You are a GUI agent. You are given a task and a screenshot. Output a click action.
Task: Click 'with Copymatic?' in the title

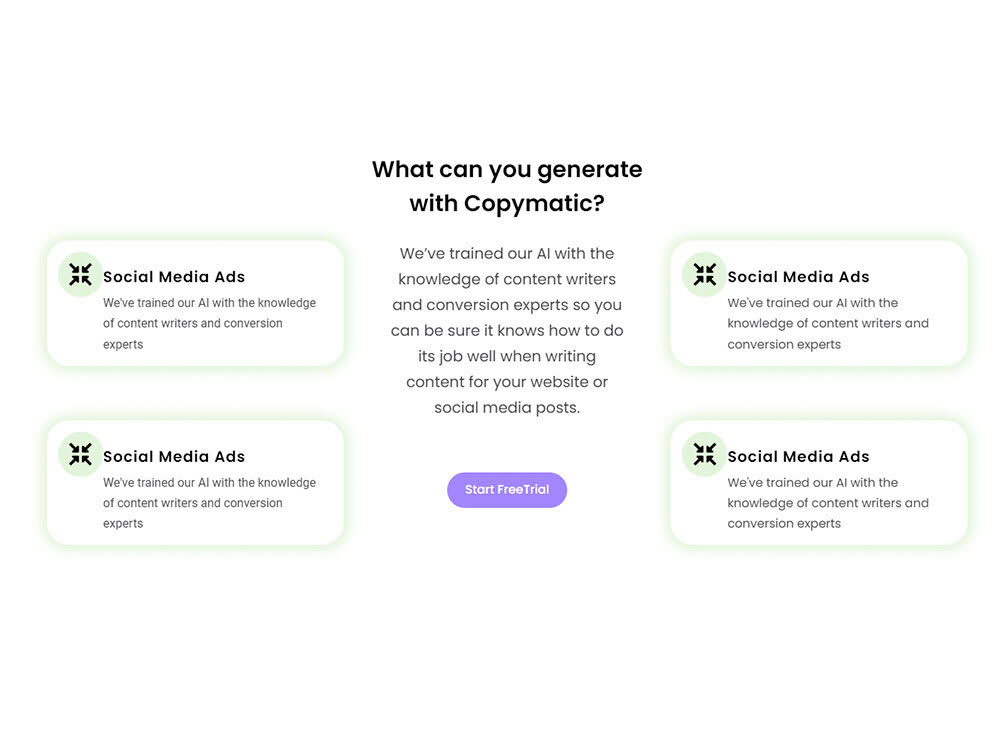tap(507, 203)
